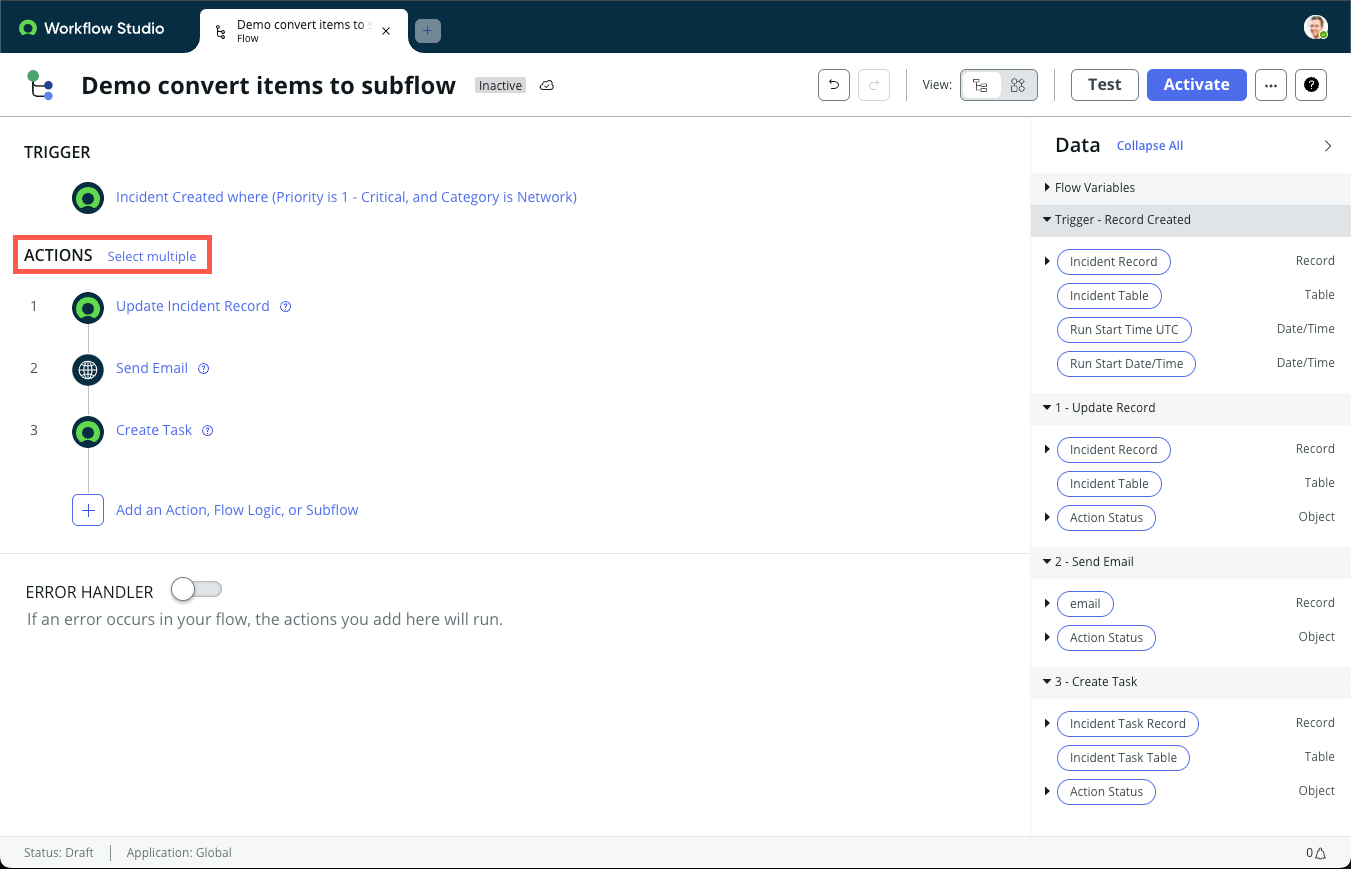
Task: Click the Test button
Action: [x=1105, y=85]
